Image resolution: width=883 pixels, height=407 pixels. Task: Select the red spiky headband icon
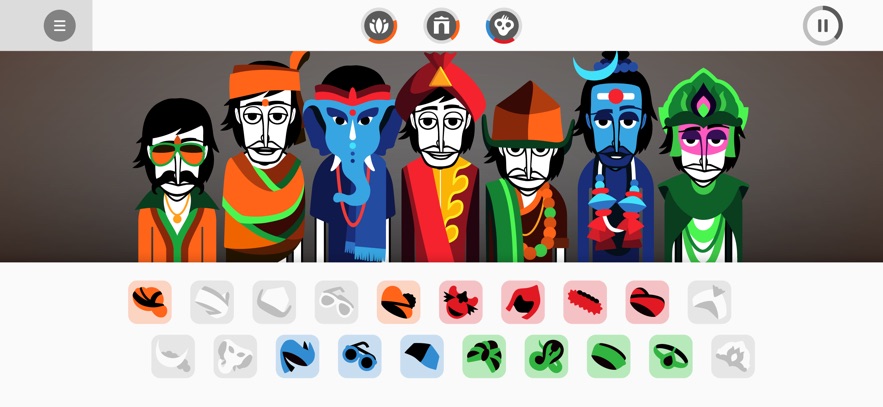pyautogui.click(x=585, y=302)
